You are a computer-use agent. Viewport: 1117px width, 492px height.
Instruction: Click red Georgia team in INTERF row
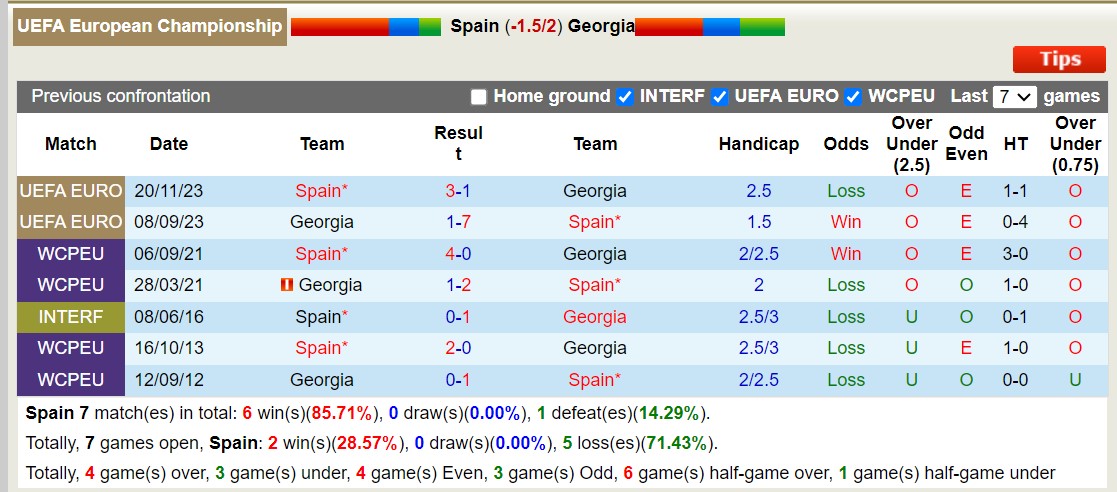click(595, 317)
